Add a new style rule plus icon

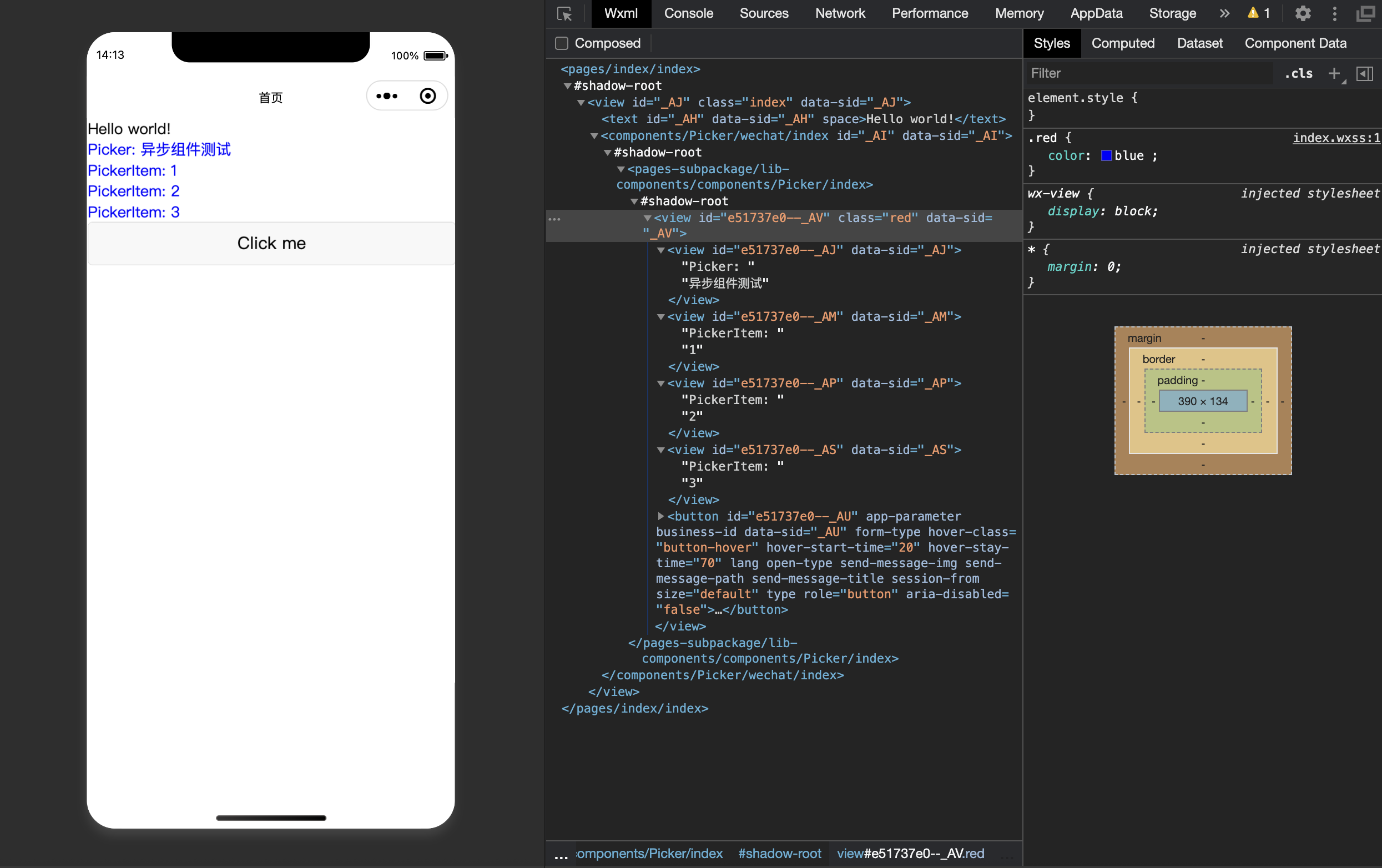1334,73
